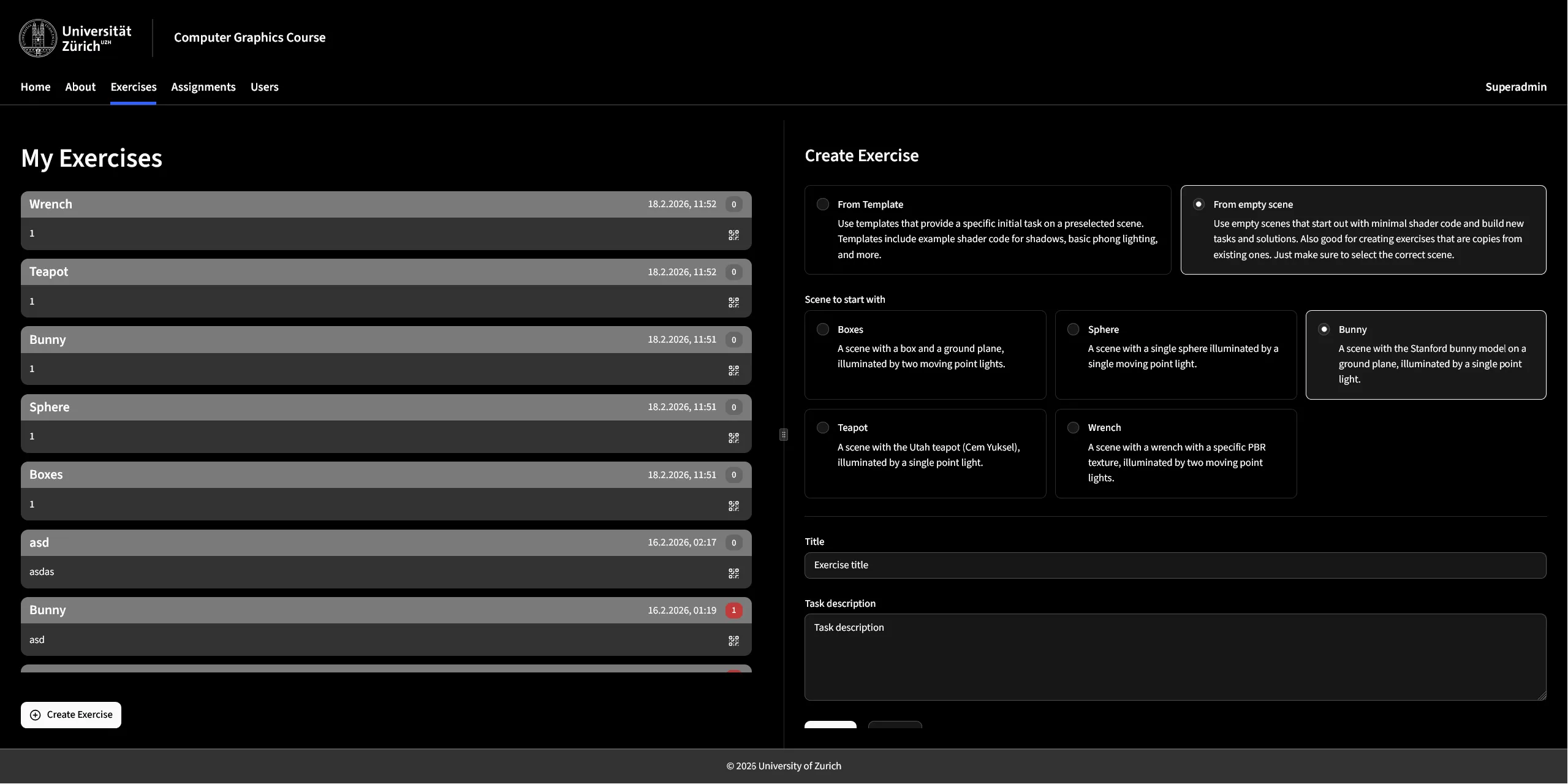The width and height of the screenshot is (1568, 784).
Task: Open QR code for Teapot exercise
Action: 733,302
